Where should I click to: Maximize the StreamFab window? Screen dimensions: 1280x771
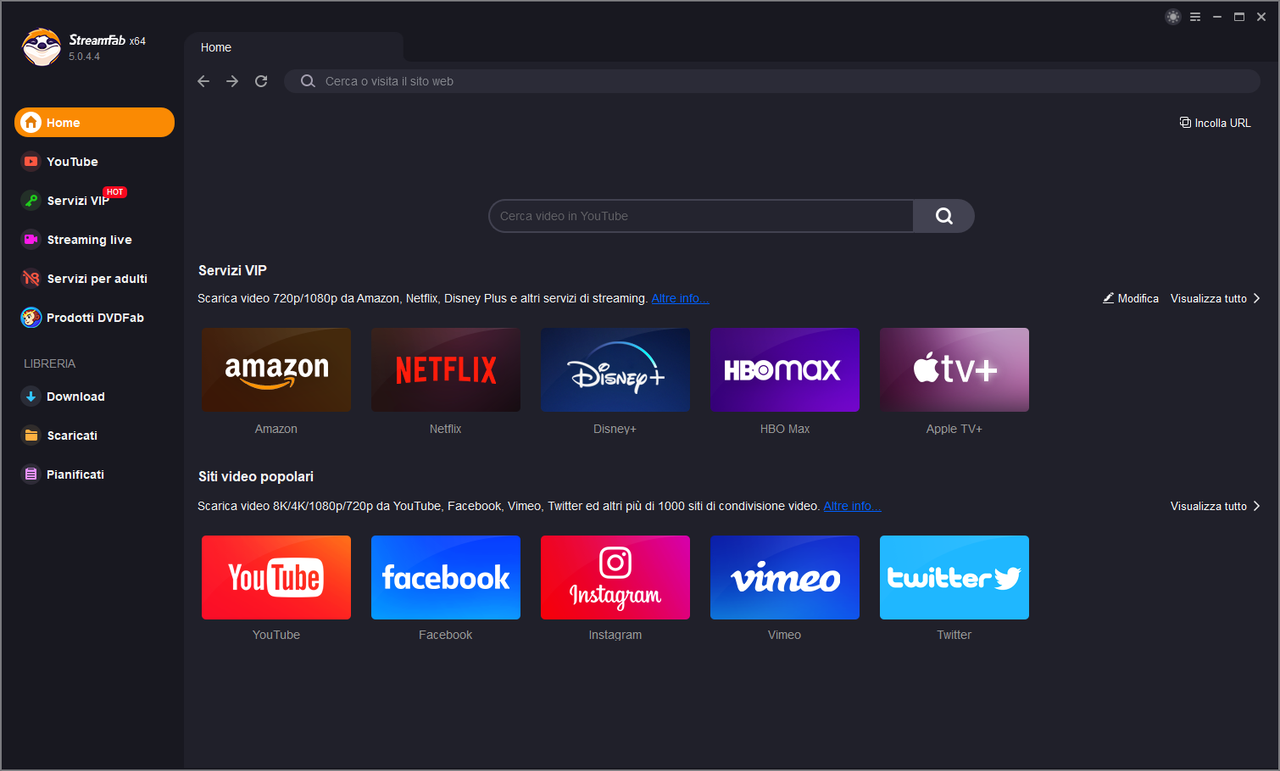coord(1239,17)
